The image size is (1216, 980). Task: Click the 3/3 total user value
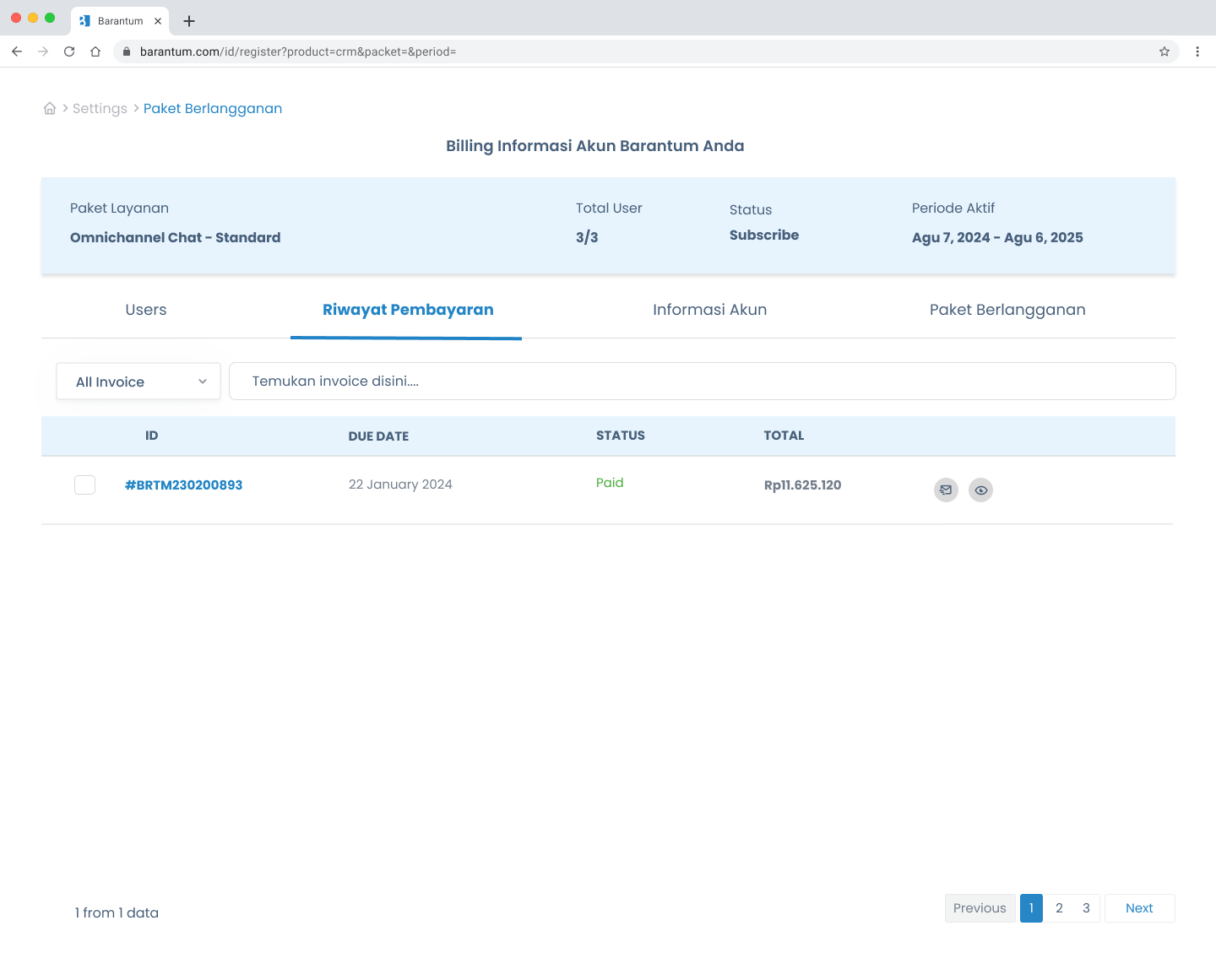pyautogui.click(x=587, y=238)
